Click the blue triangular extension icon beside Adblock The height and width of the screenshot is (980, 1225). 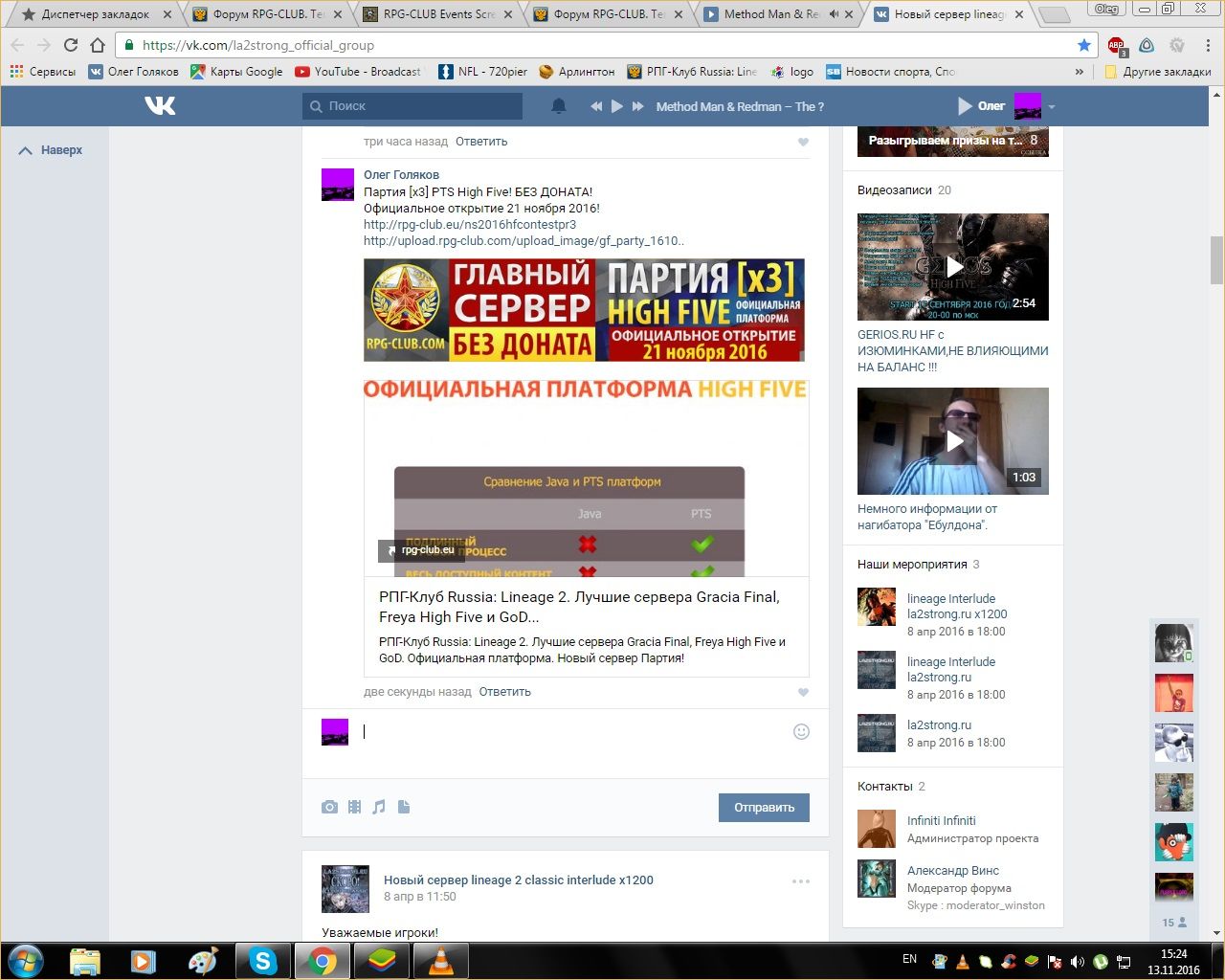(x=1147, y=45)
